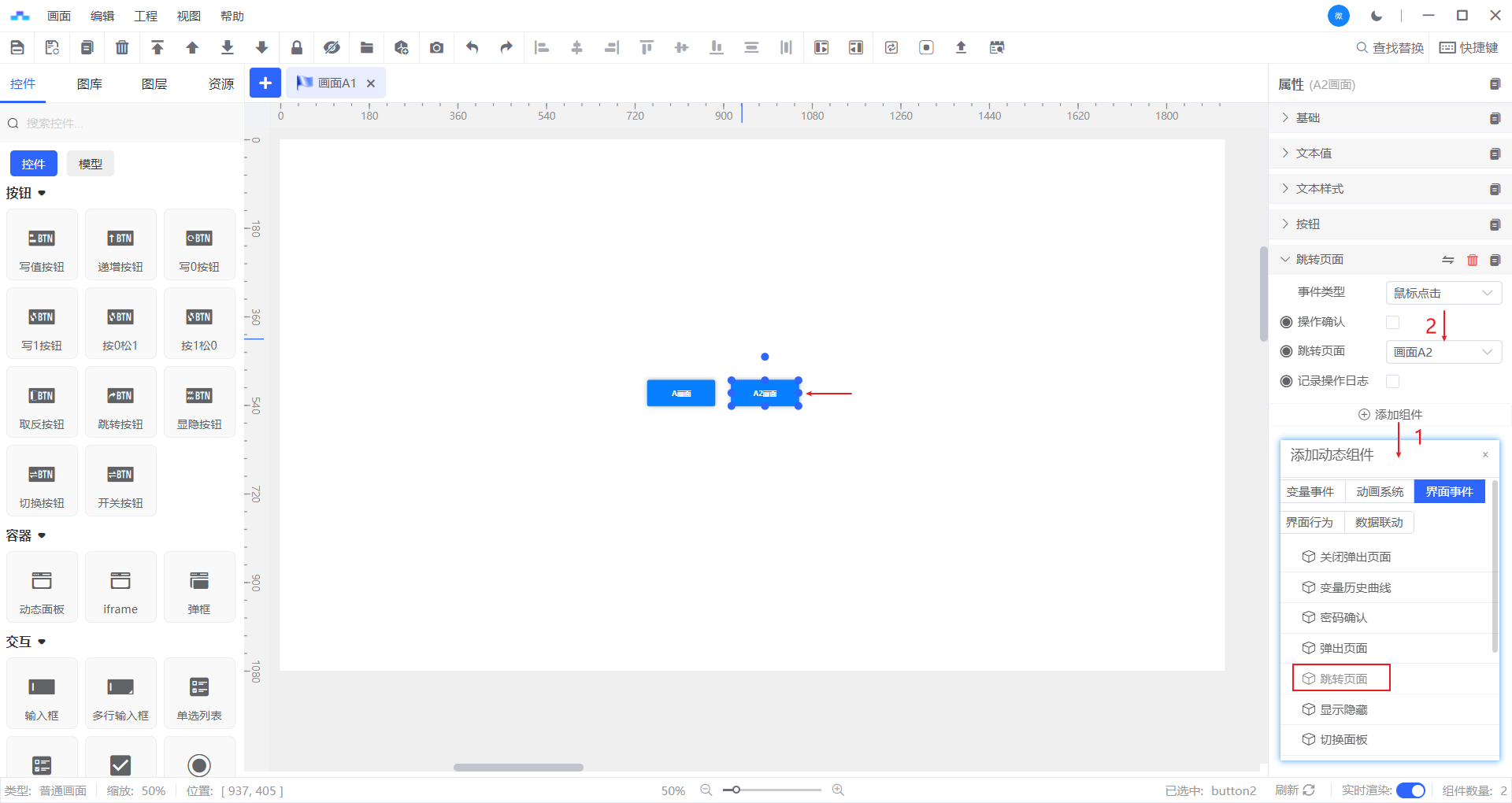Click the trash delete icon in toolbar
Image resolution: width=1512 pixels, height=803 pixels.
122,47
